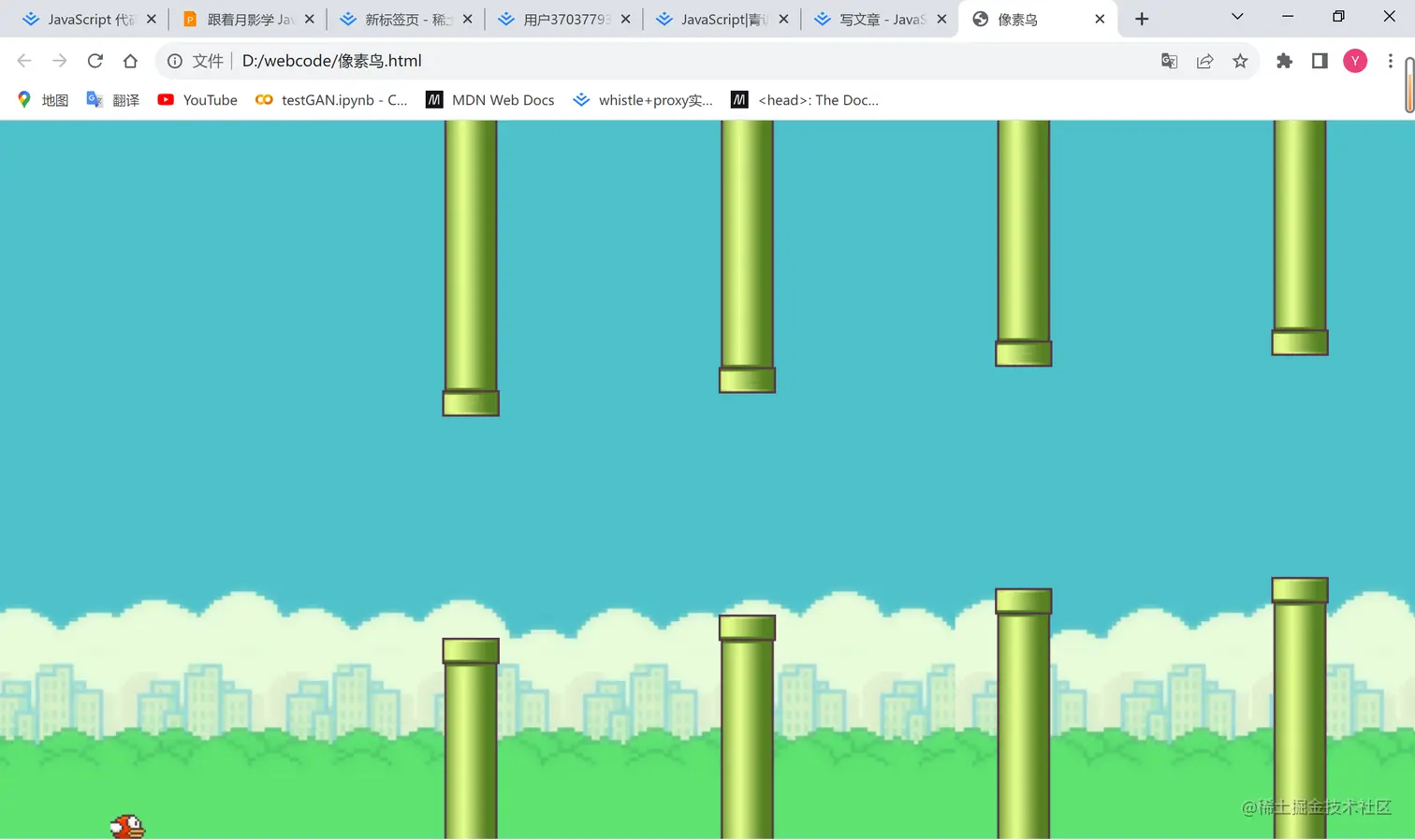
Task: Click the forward navigation arrow
Action: (60, 61)
